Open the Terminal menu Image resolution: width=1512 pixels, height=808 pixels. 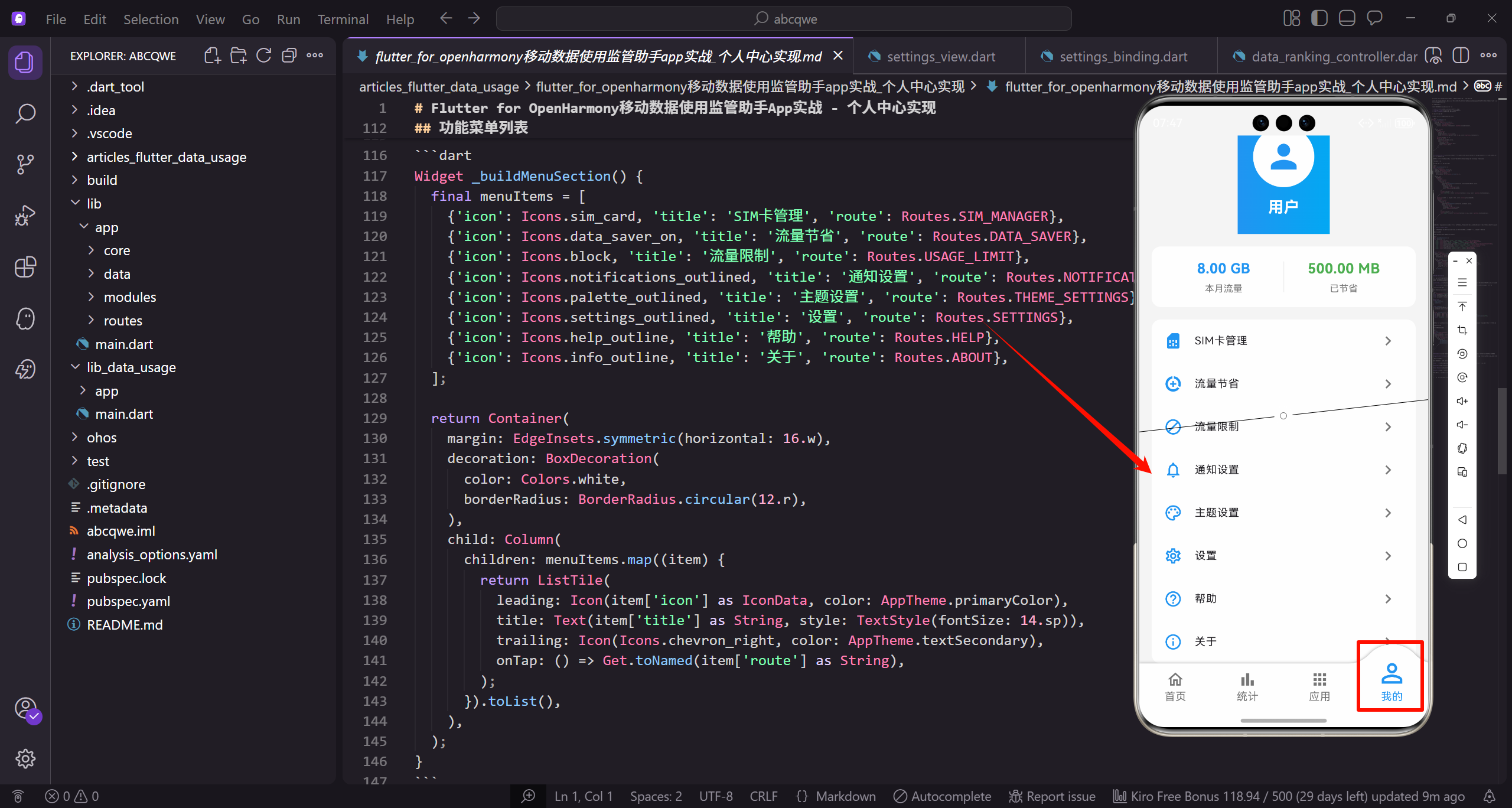point(343,19)
